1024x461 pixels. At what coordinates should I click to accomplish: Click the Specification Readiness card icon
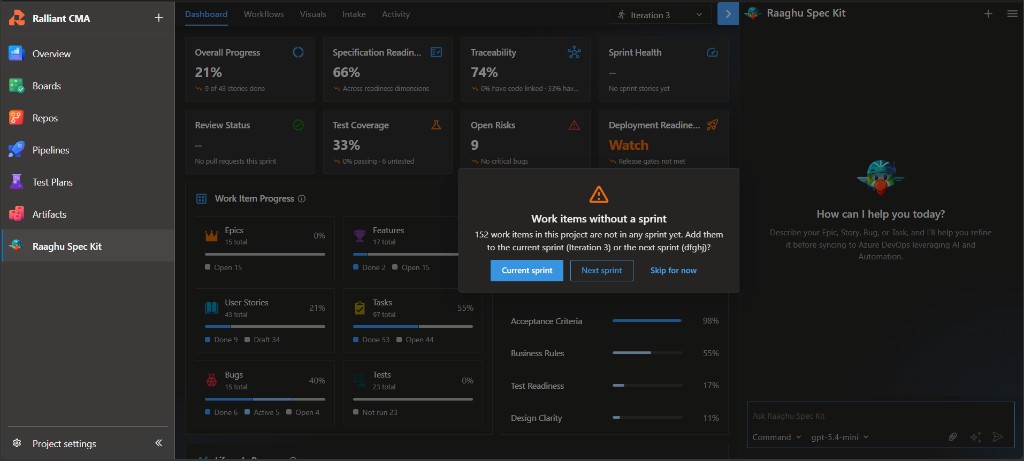click(436, 52)
